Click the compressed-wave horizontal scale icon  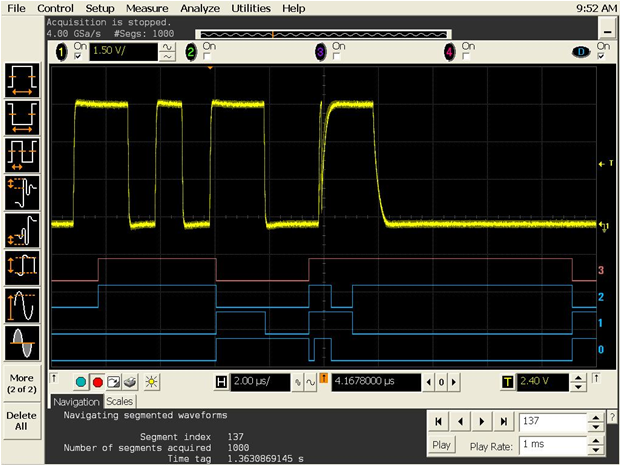pos(297,382)
